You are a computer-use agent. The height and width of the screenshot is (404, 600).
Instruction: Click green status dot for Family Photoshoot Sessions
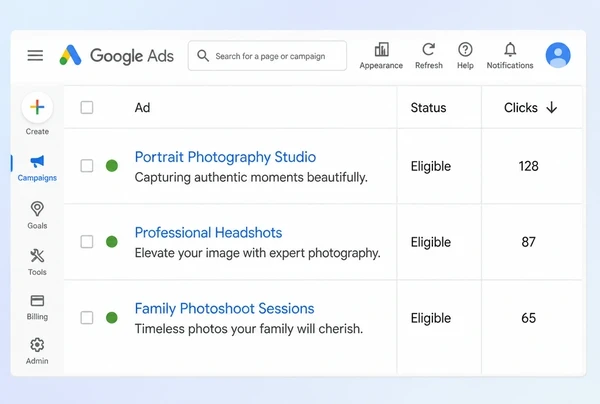click(x=112, y=317)
